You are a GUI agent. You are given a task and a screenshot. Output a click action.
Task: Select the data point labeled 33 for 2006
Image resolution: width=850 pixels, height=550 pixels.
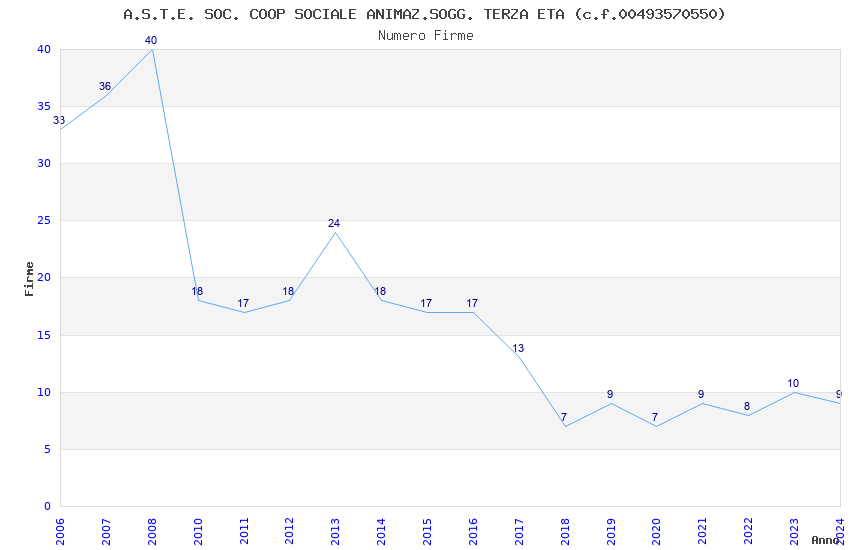coord(59,120)
